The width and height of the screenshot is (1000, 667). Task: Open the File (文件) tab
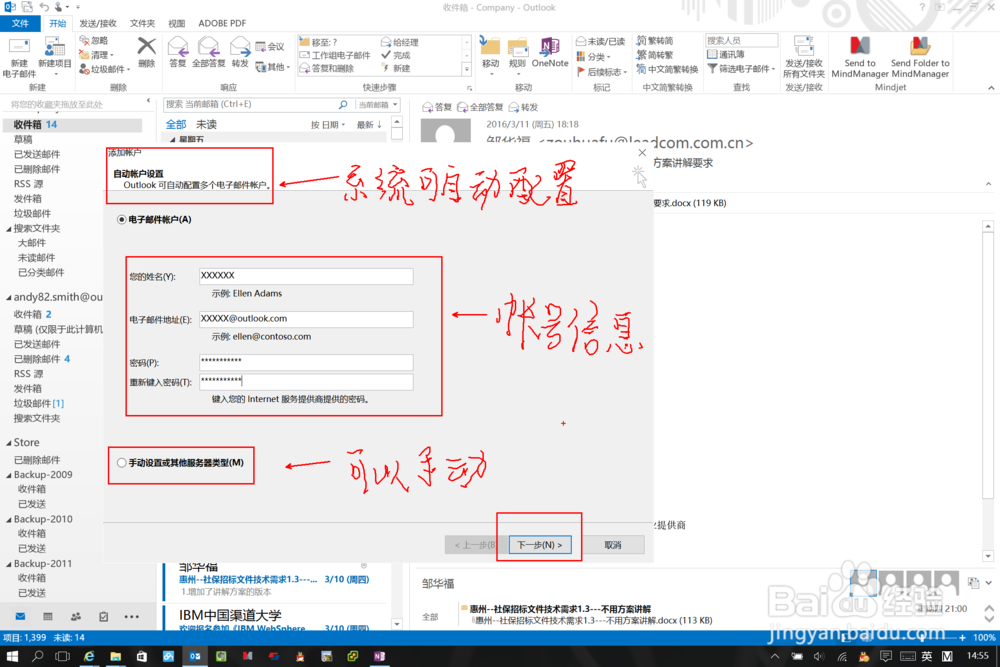[20, 24]
